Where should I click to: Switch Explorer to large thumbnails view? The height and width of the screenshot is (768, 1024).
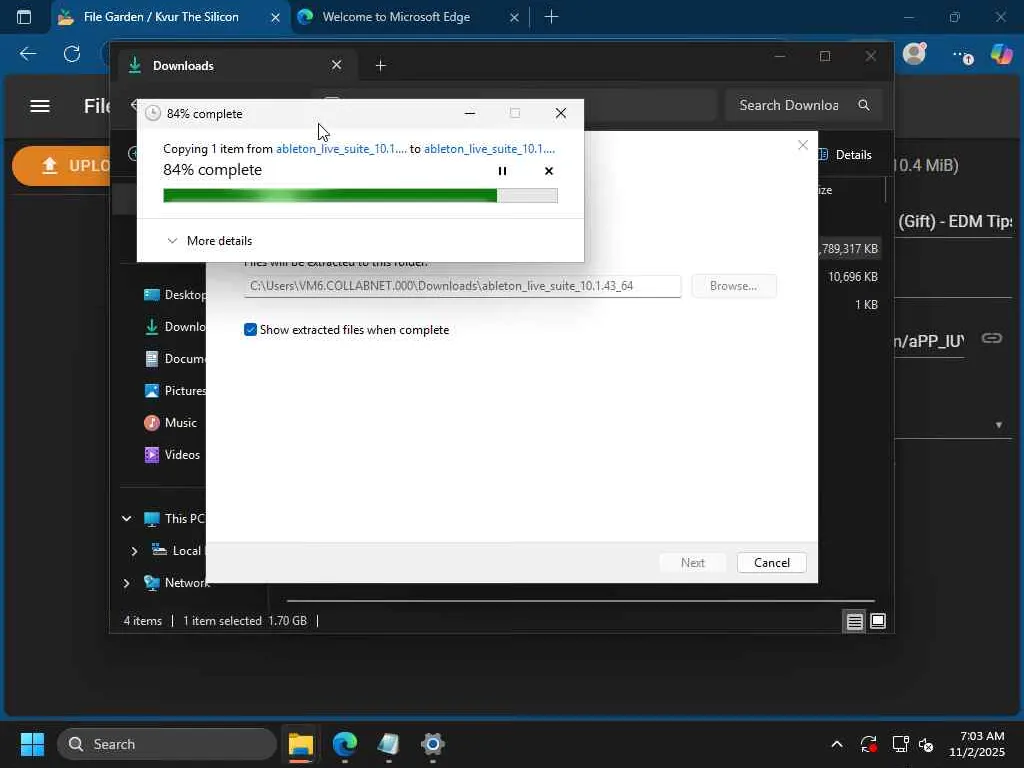(878, 621)
